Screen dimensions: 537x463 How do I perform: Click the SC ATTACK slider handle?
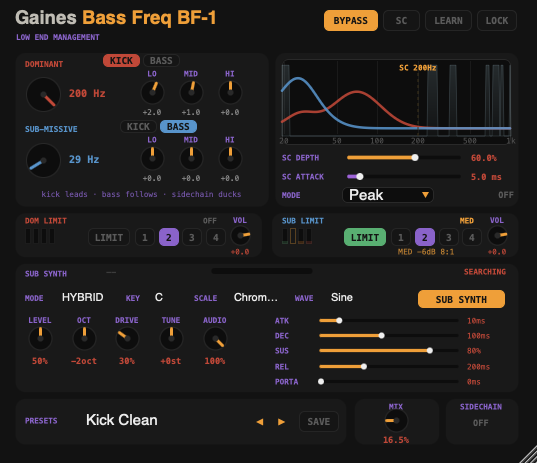[x=360, y=177]
